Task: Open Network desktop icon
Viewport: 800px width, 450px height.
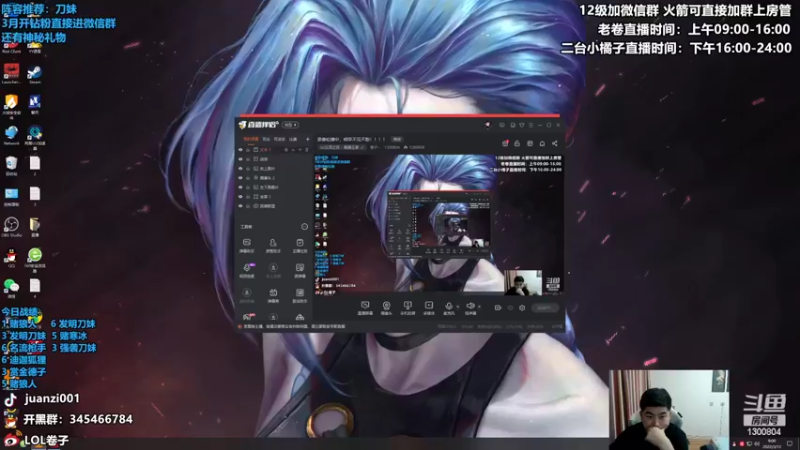Action: (11, 135)
